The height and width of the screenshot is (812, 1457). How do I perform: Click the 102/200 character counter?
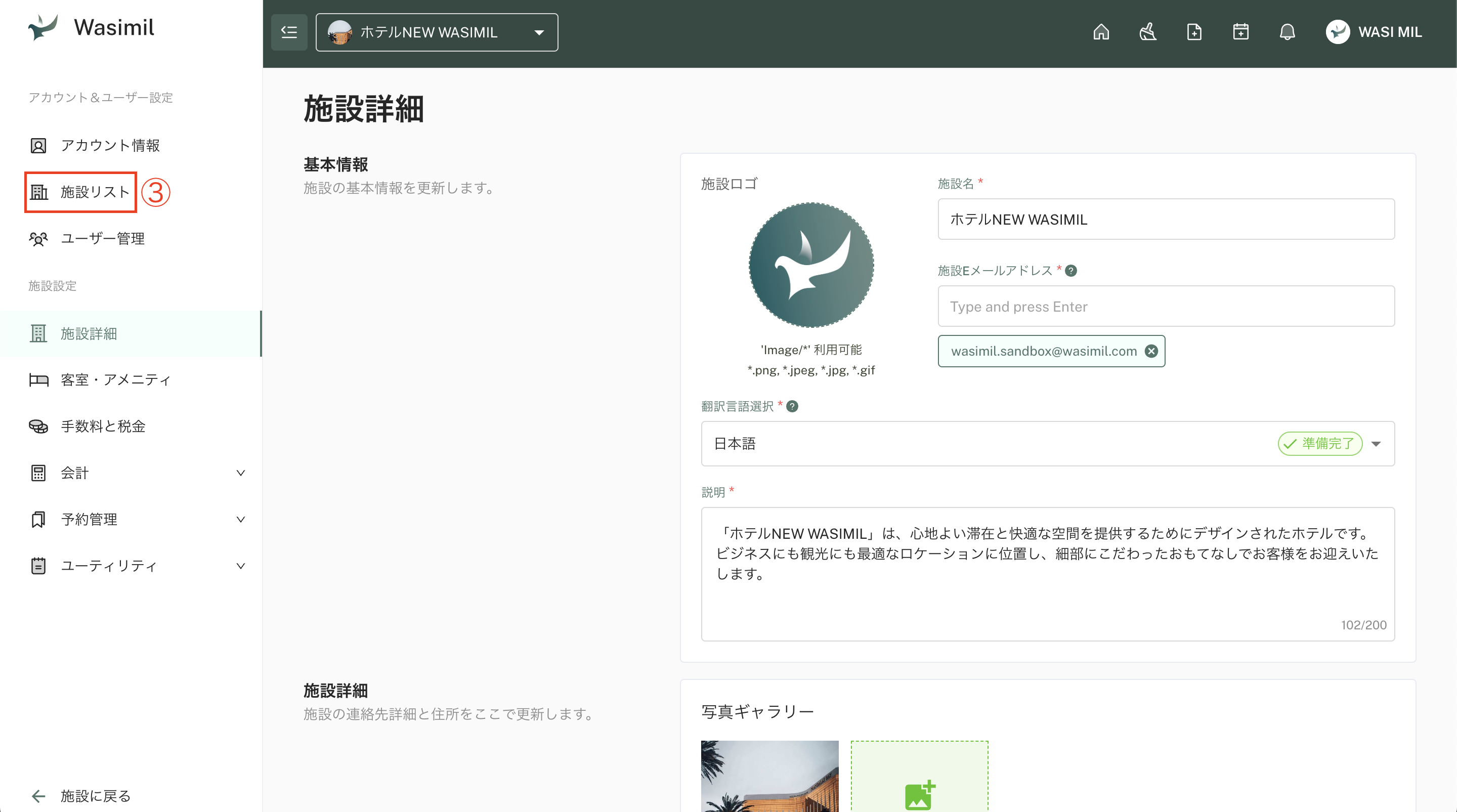point(1363,625)
